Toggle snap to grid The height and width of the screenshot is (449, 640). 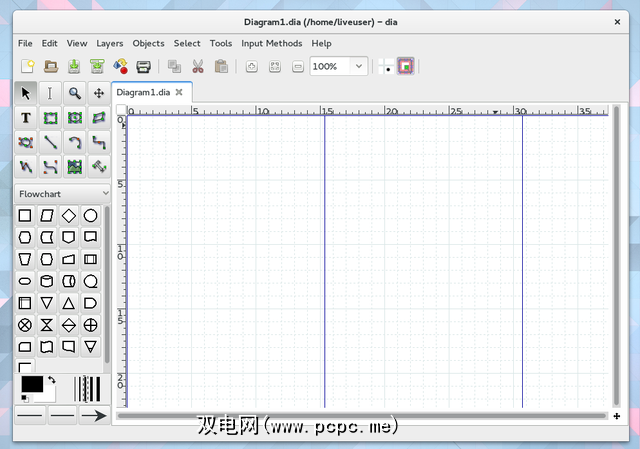386,66
